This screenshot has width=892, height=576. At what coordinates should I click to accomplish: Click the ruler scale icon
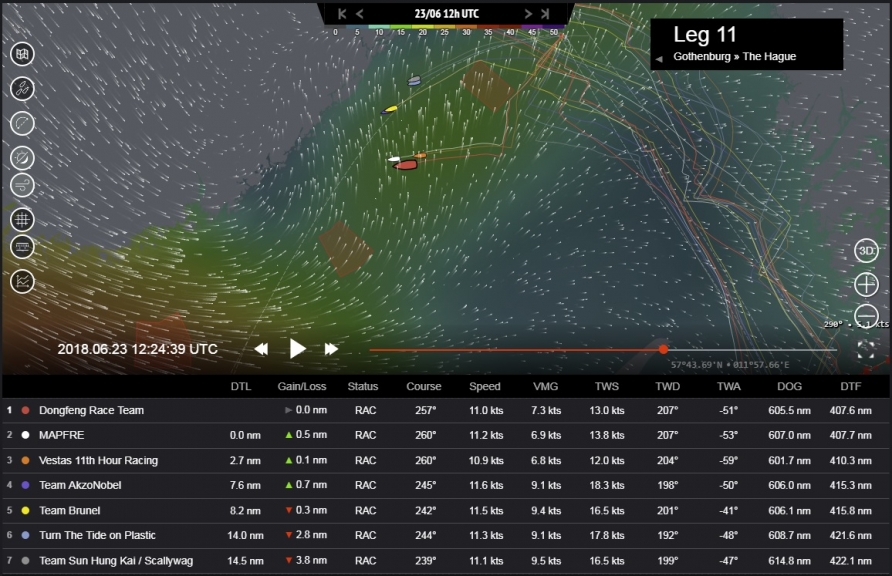(x=22, y=247)
